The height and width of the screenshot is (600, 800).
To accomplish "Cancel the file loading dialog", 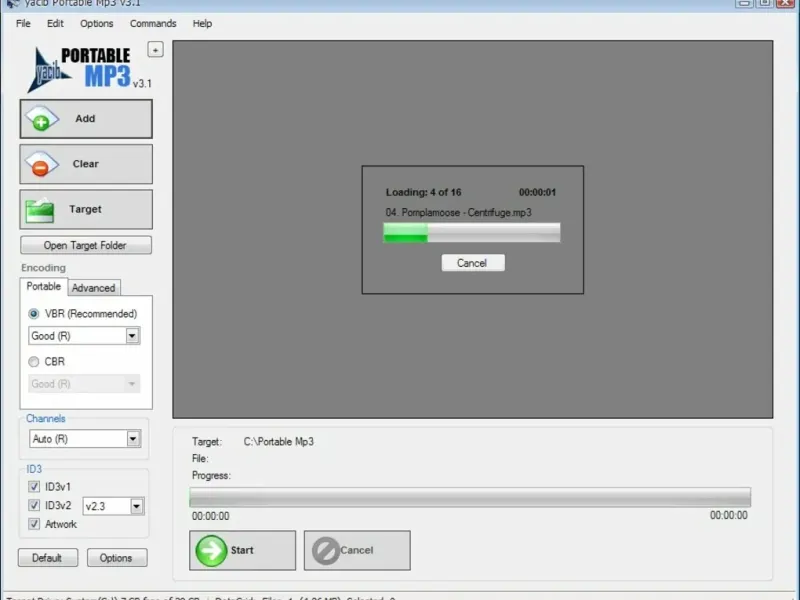I will [473, 263].
